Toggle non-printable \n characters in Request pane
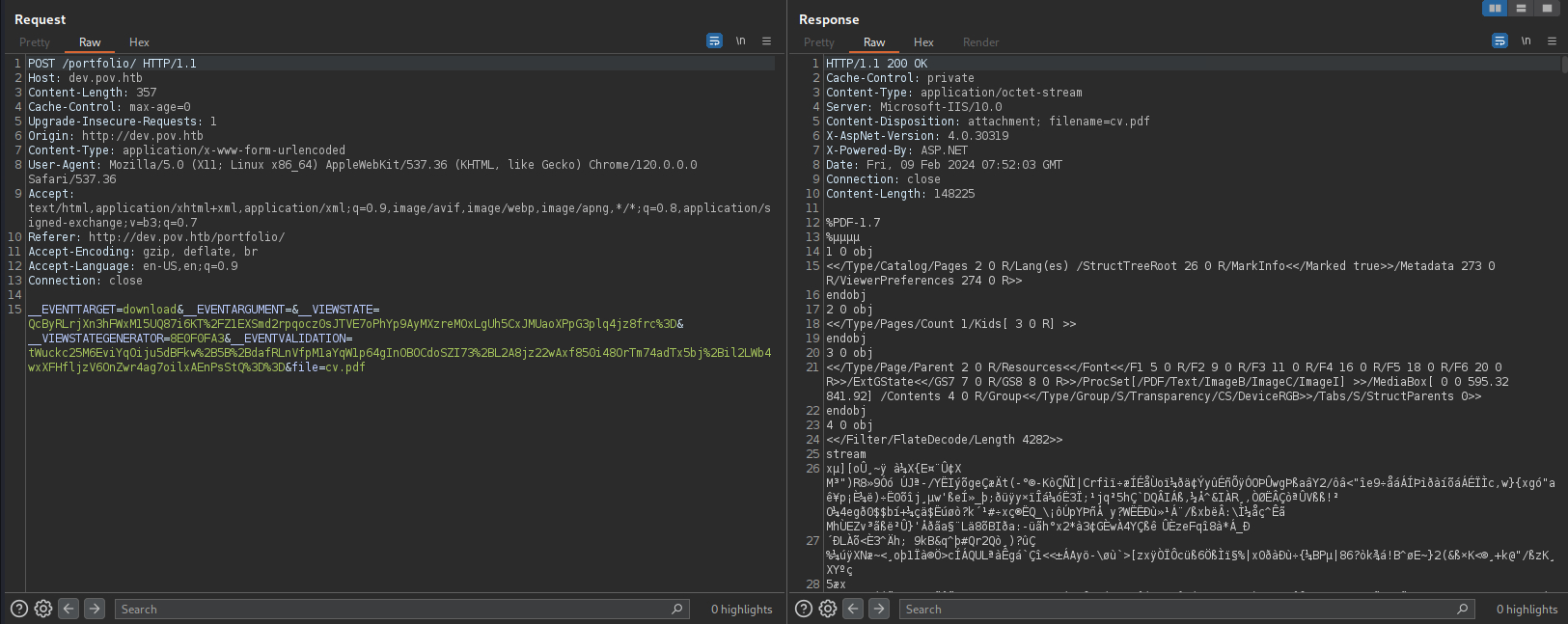This screenshot has height=624, width=1568. point(741,41)
